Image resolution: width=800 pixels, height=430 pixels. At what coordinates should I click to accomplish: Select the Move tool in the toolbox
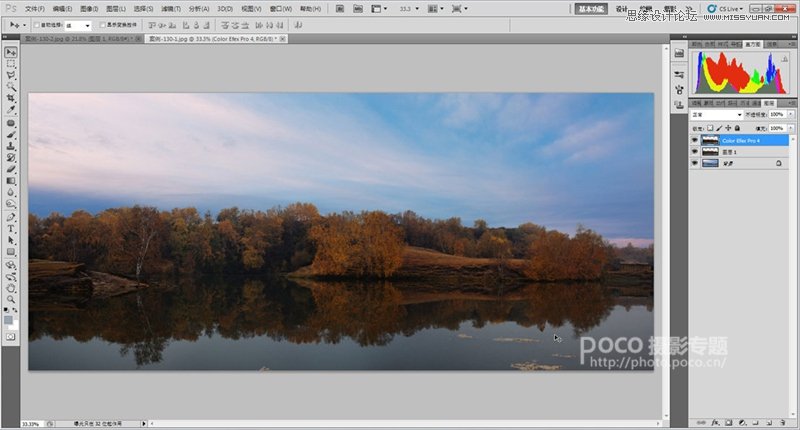[x=11, y=53]
